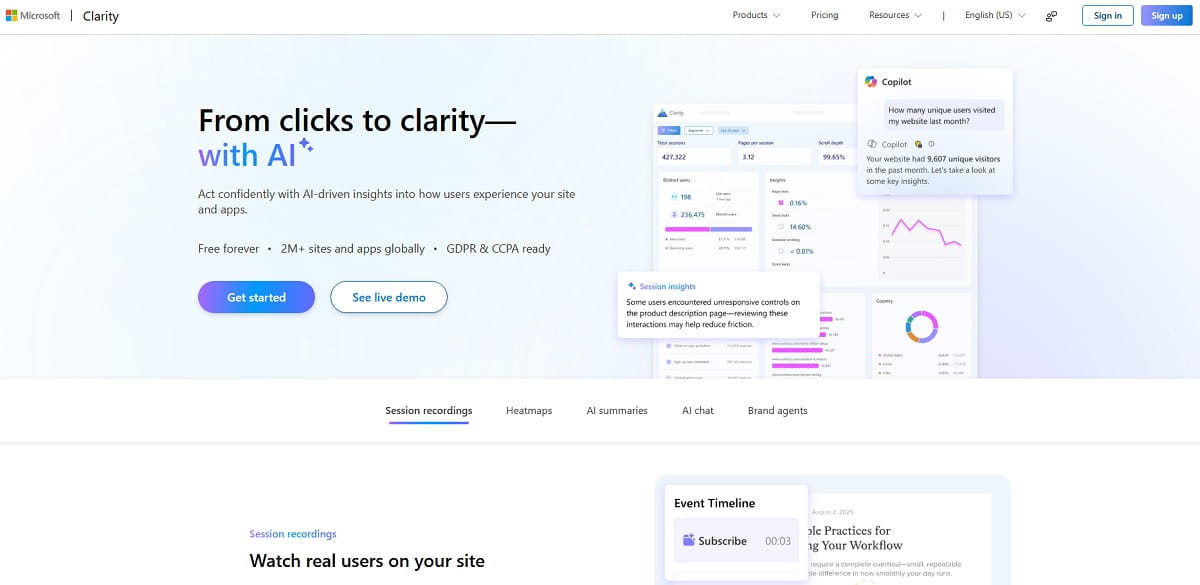Toggle the Excessive scrolling checkbox
The width and height of the screenshot is (1200, 585).
point(780,250)
